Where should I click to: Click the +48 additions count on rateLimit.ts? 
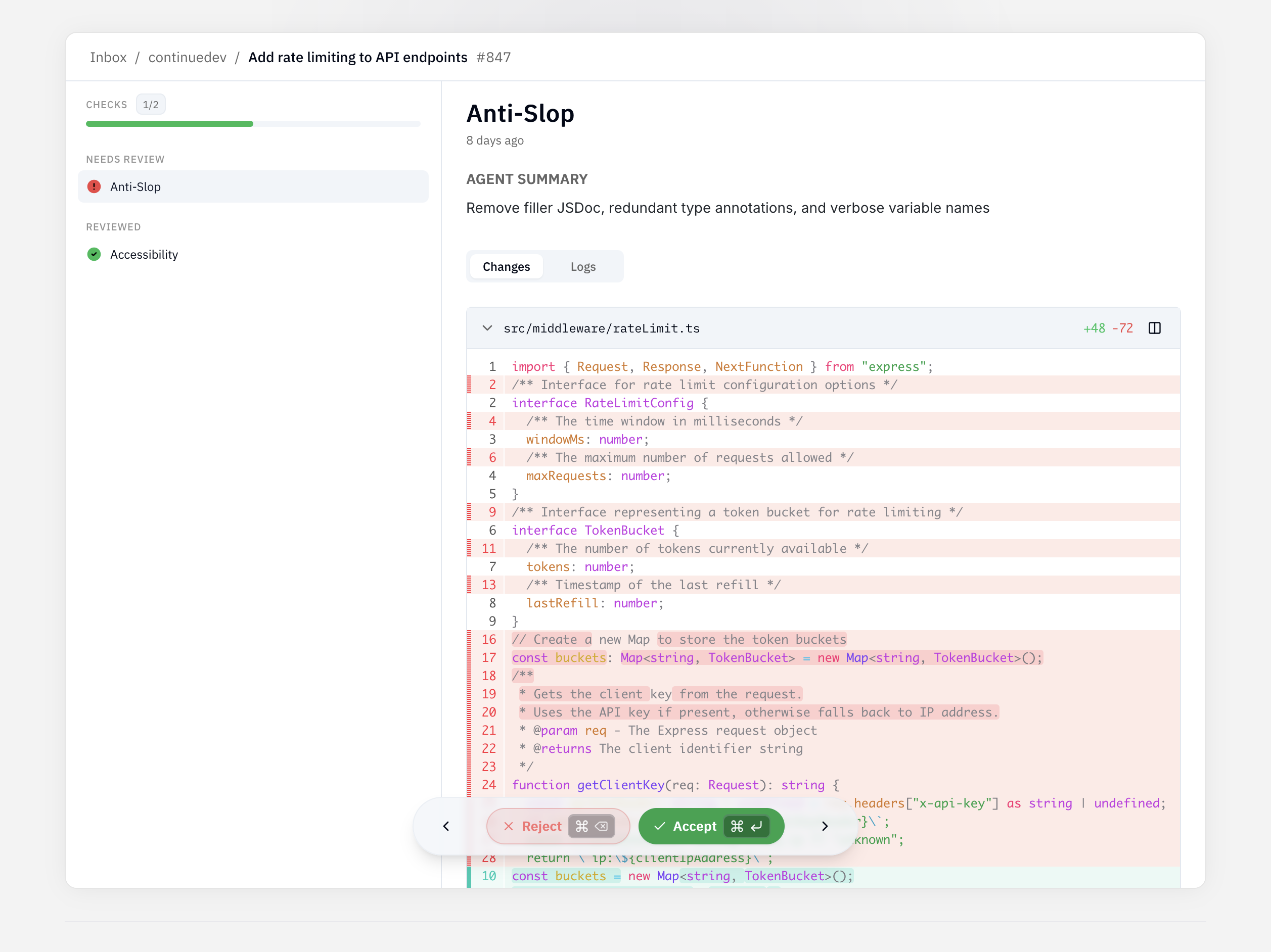[x=1094, y=328]
